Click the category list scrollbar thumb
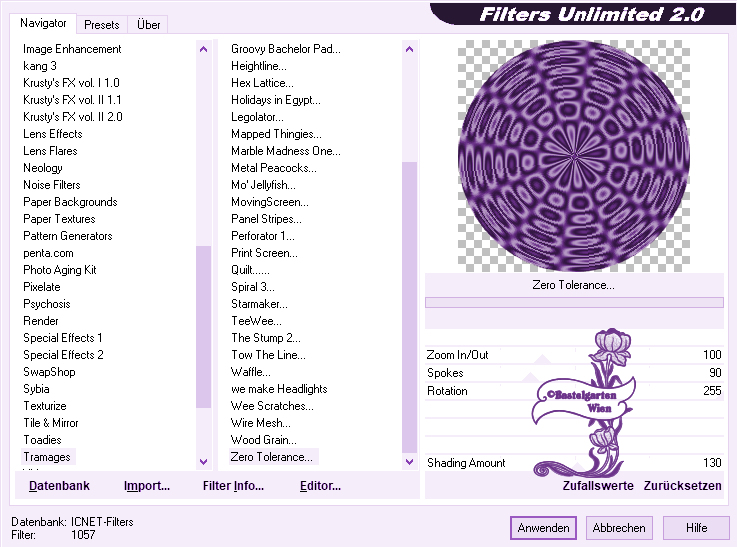 (x=204, y=327)
